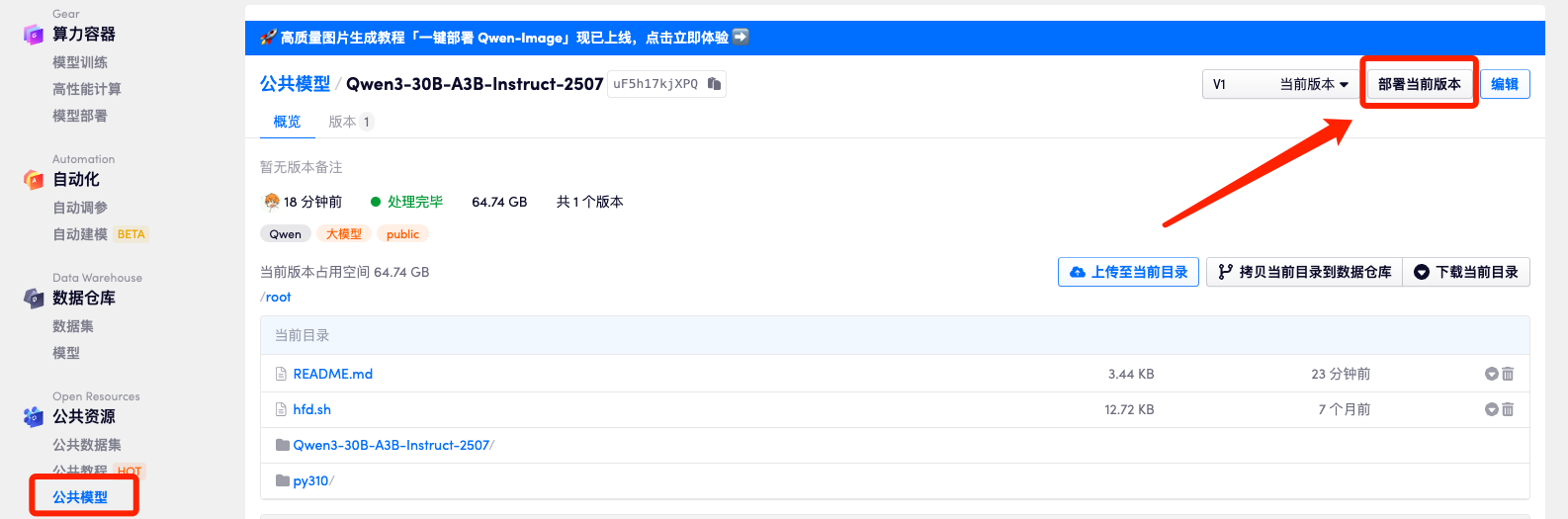Image resolution: width=1568 pixels, height=519 pixels.
Task: Open 模型训练 in the sidebar
Action: click(x=80, y=62)
